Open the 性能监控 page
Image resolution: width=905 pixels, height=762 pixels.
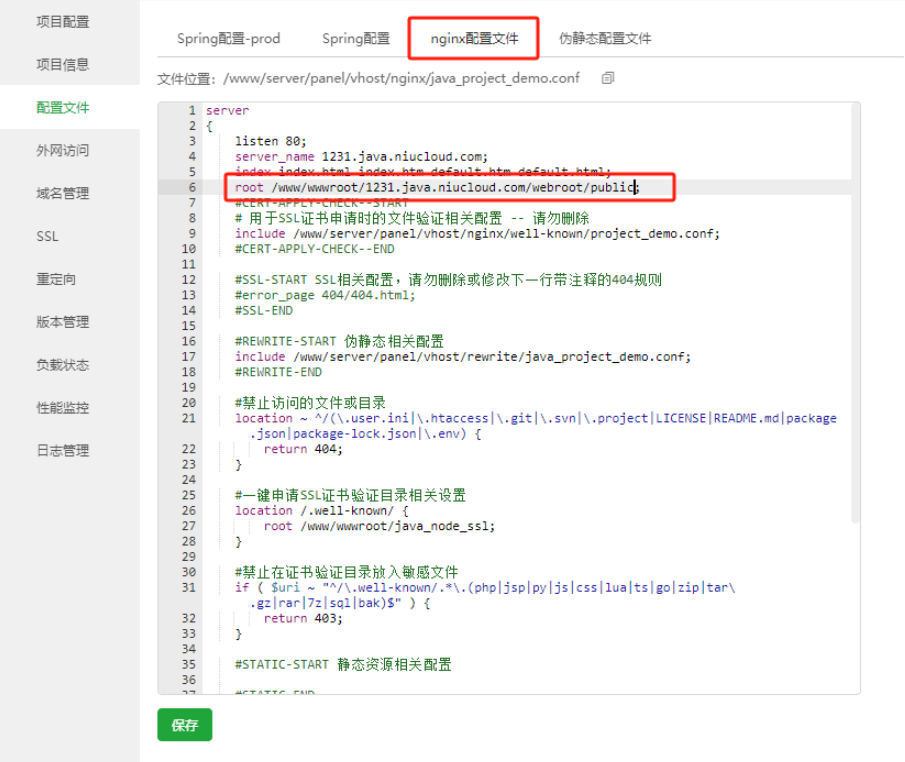point(63,409)
